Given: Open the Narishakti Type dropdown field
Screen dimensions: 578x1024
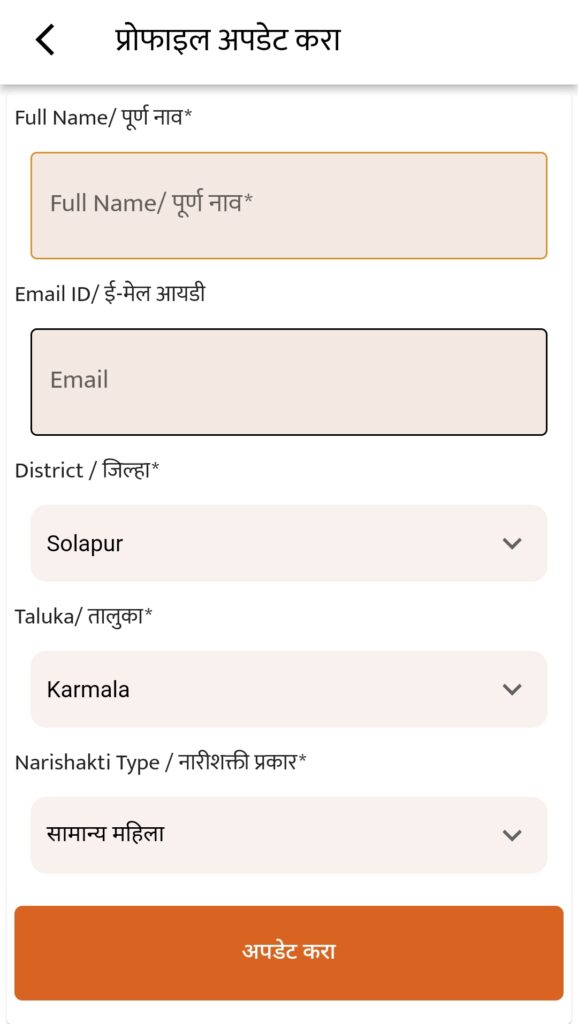Looking at the screenshot, I should [x=289, y=835].
